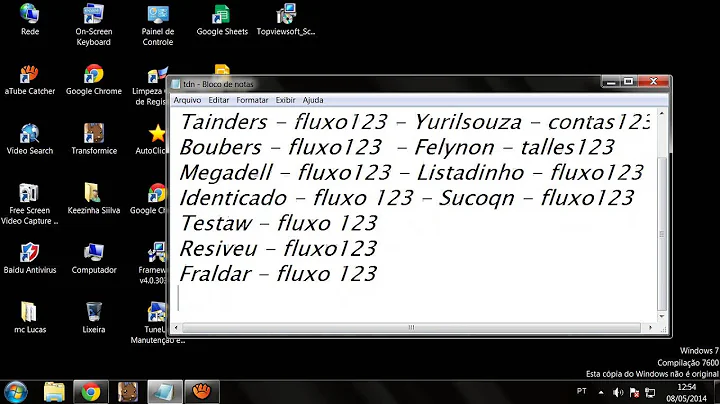This screenshot has height=404, width=720.
Task: Maximize the tdn Notepad window
Action: [x=628, y=82]
